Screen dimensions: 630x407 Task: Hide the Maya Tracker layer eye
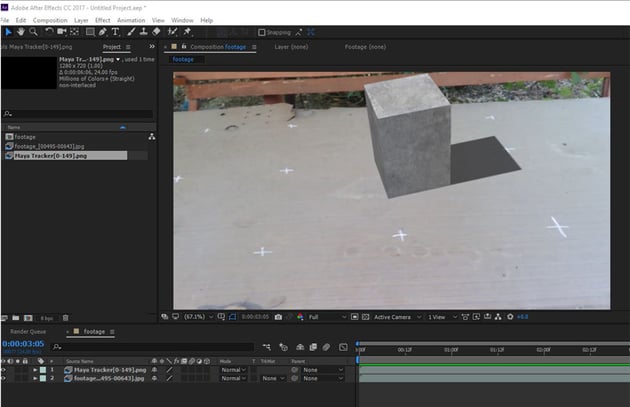coord(4,370)
